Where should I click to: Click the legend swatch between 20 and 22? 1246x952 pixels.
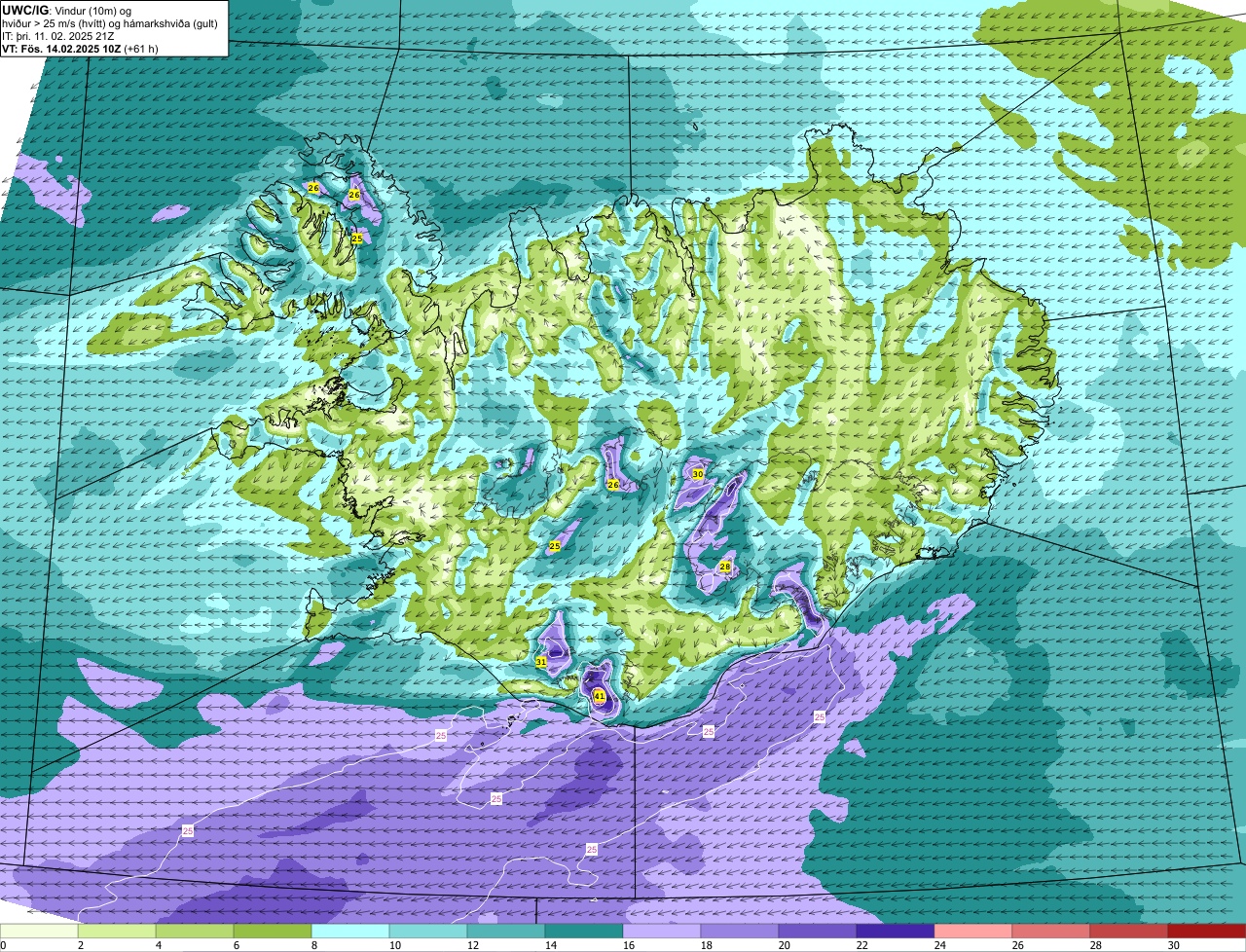click(x=818, y=932)
